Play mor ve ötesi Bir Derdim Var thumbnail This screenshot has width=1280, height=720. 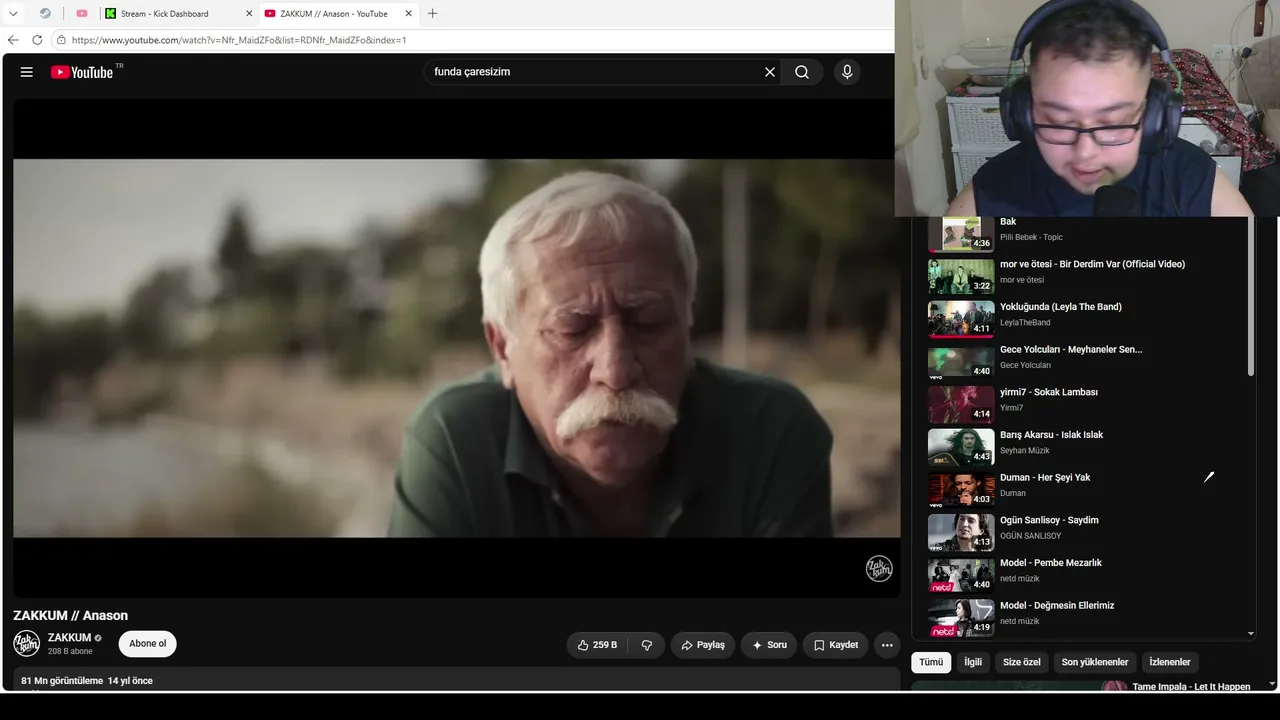[961, 276]
